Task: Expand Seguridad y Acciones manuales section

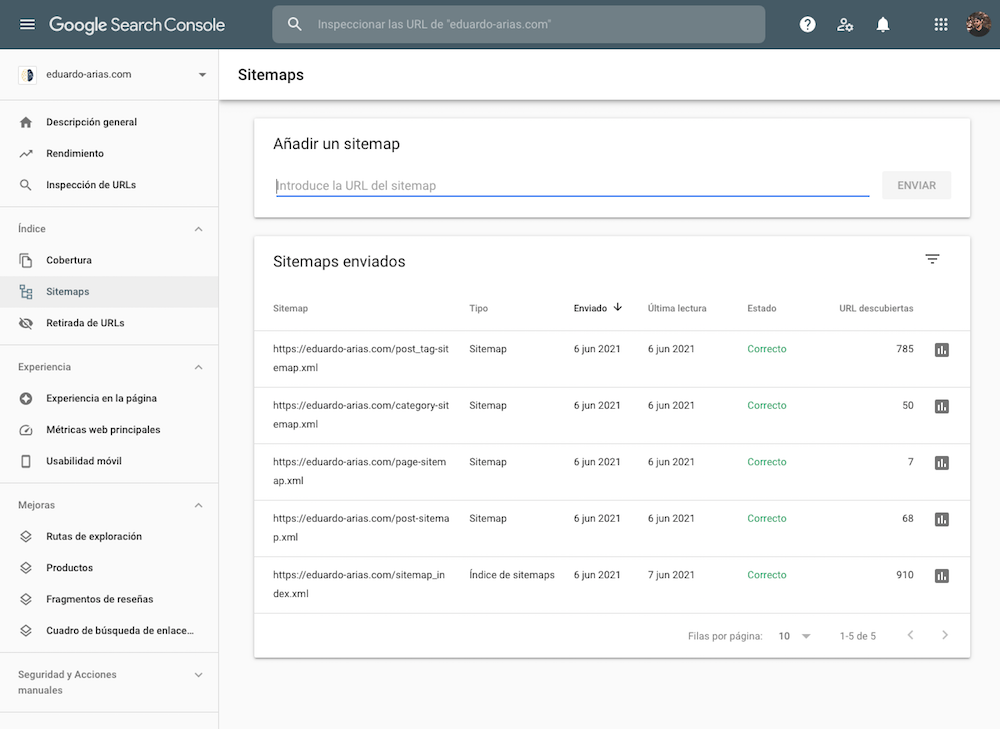Action: (x=198, y=675)
